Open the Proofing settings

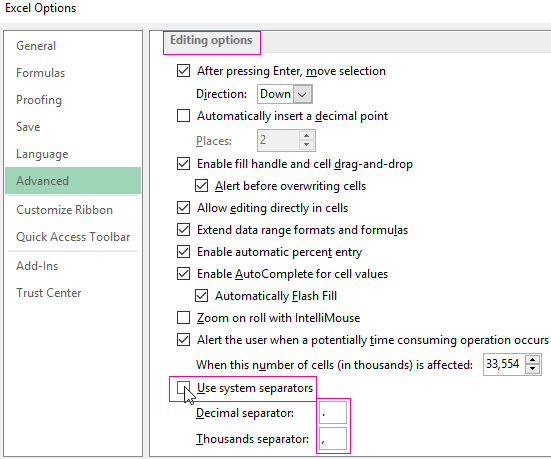(x=39, y=100)
